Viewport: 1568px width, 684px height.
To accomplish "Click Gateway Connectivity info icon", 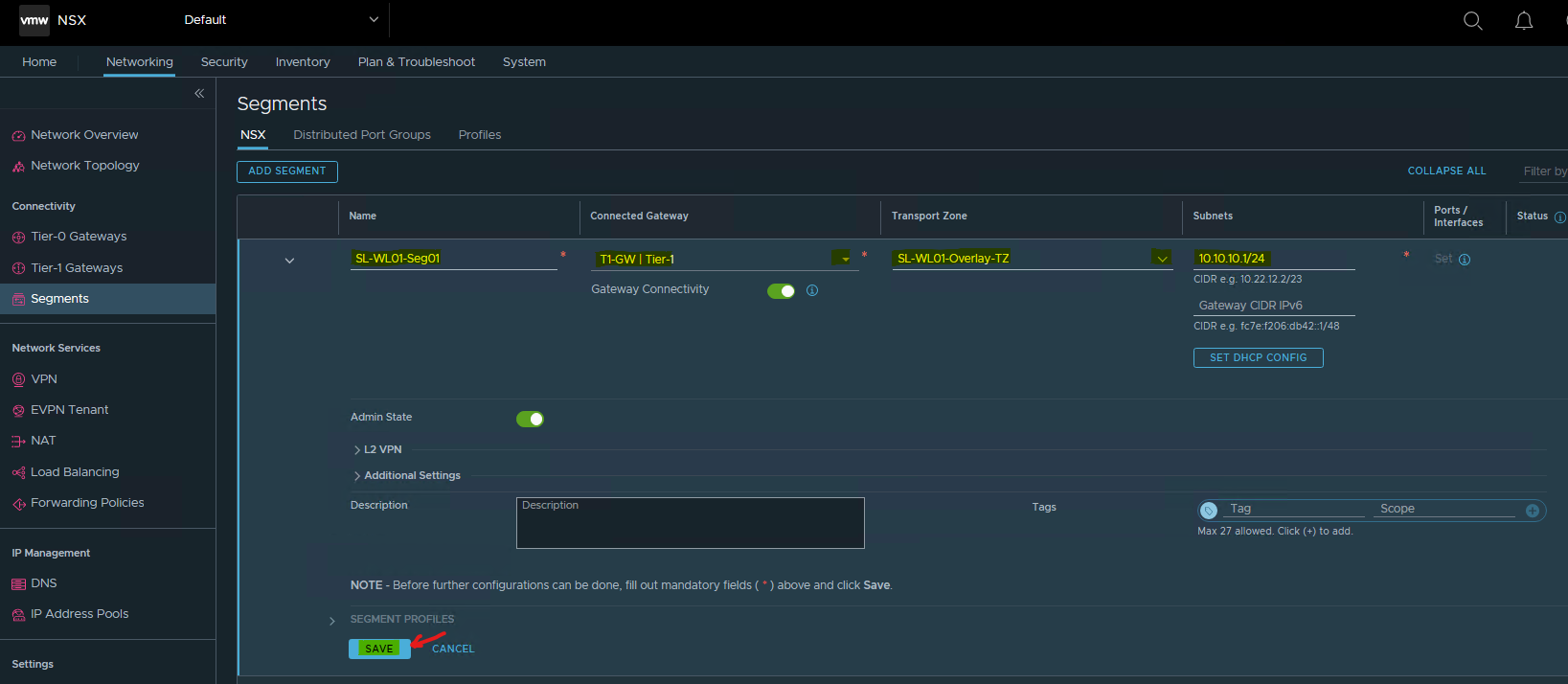I will click(x=812, y=290).
